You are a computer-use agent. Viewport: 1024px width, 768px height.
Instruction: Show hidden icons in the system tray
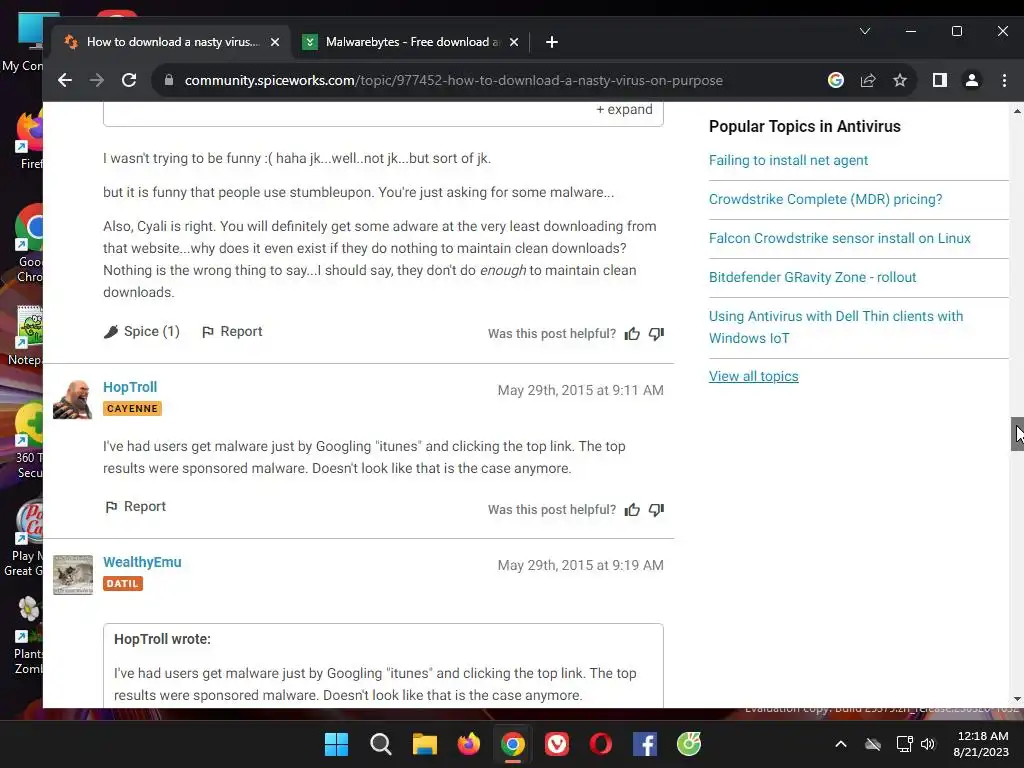point(841,744)
